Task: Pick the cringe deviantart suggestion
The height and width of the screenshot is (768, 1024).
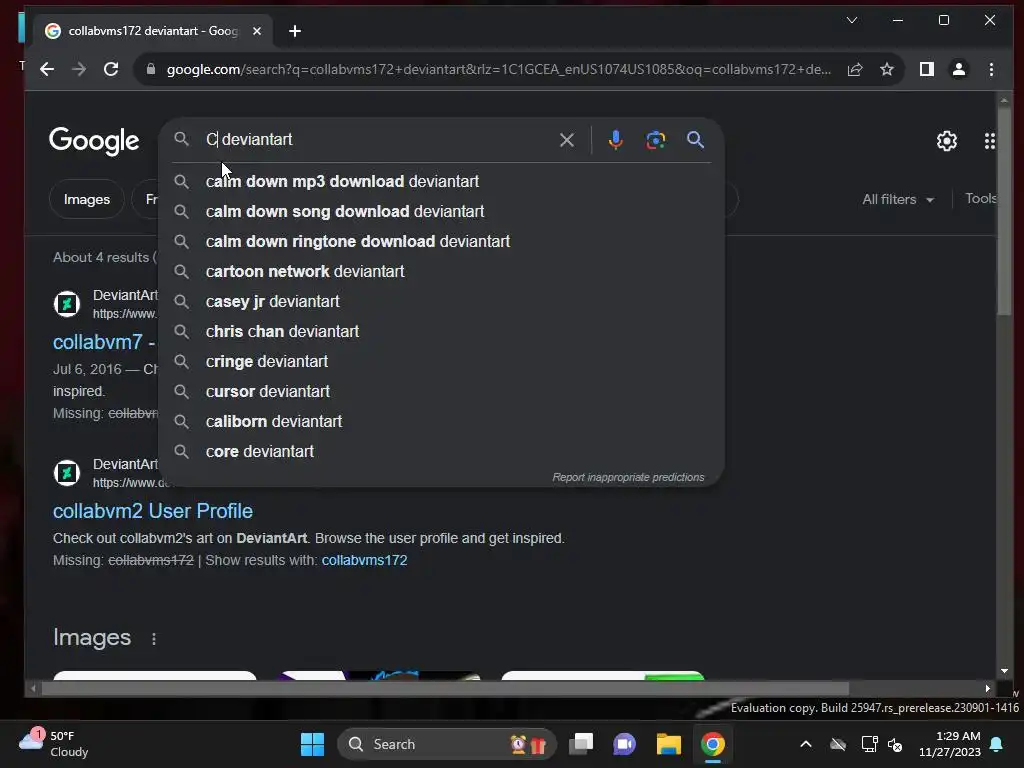Action: 441,362
